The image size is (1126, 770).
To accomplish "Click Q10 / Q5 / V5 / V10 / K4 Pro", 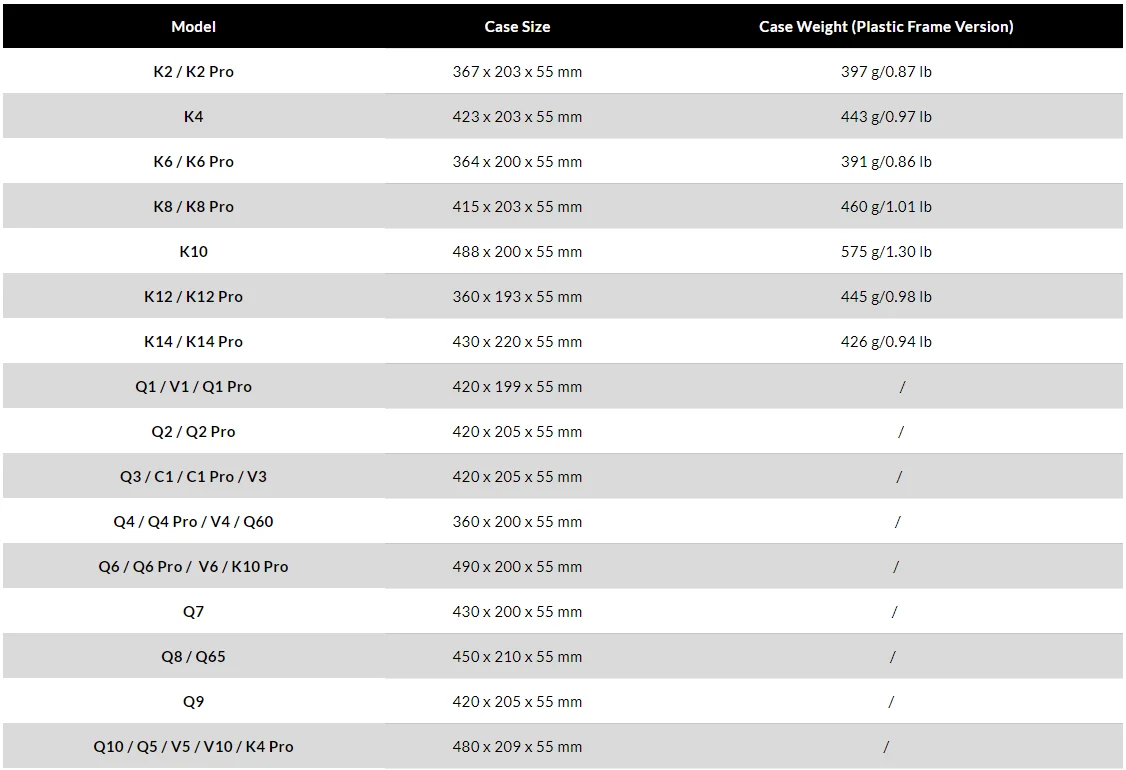I will [x=193, y=747].
